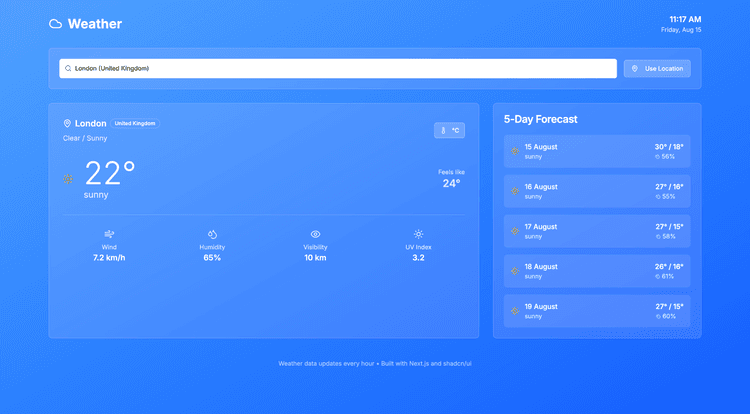Click the Wind icon above 7.2 km/h
This screenshot has height=414, width=750.
(109, 234)
